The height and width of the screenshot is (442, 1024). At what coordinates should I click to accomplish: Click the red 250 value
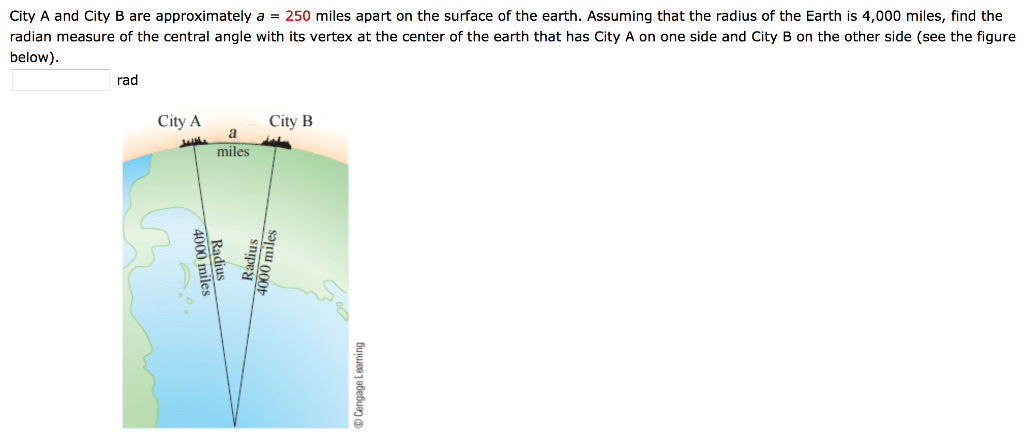(x=298, y=17)
